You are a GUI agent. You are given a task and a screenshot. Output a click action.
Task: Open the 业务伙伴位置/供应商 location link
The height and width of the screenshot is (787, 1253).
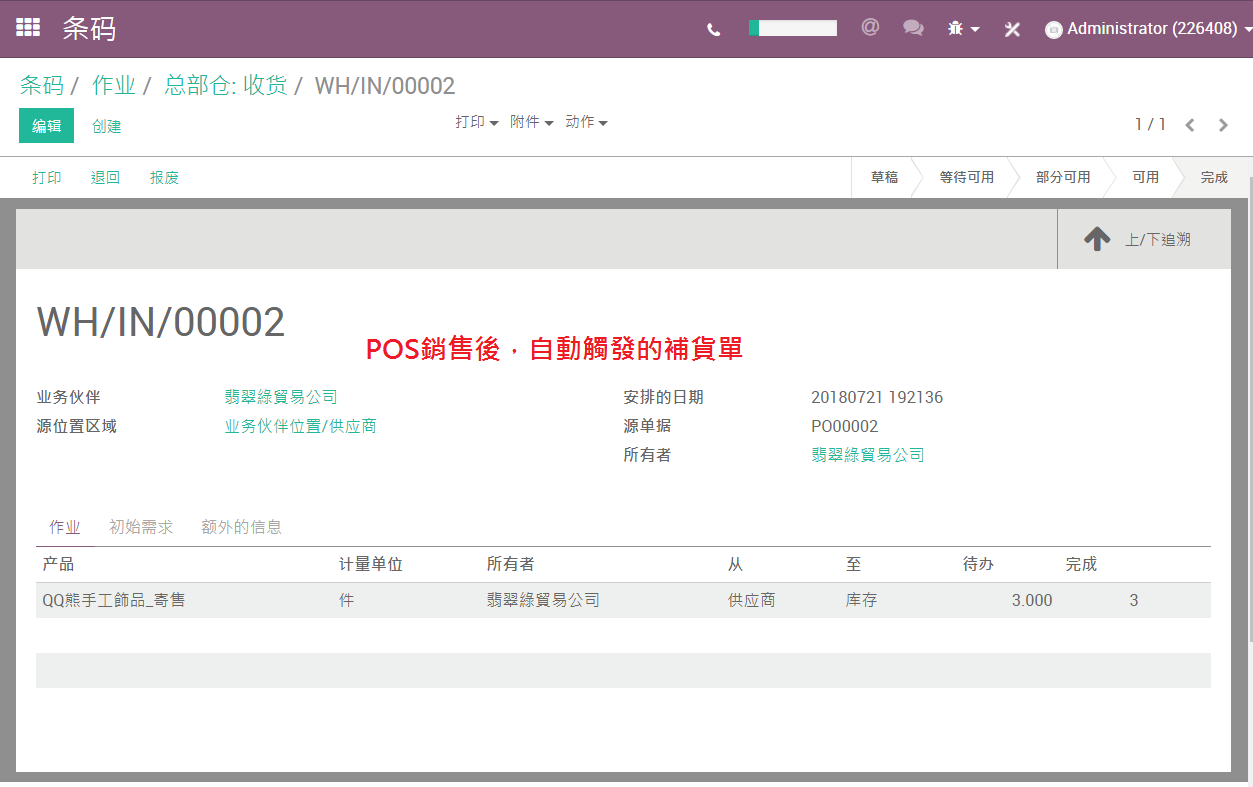[301, 426]
